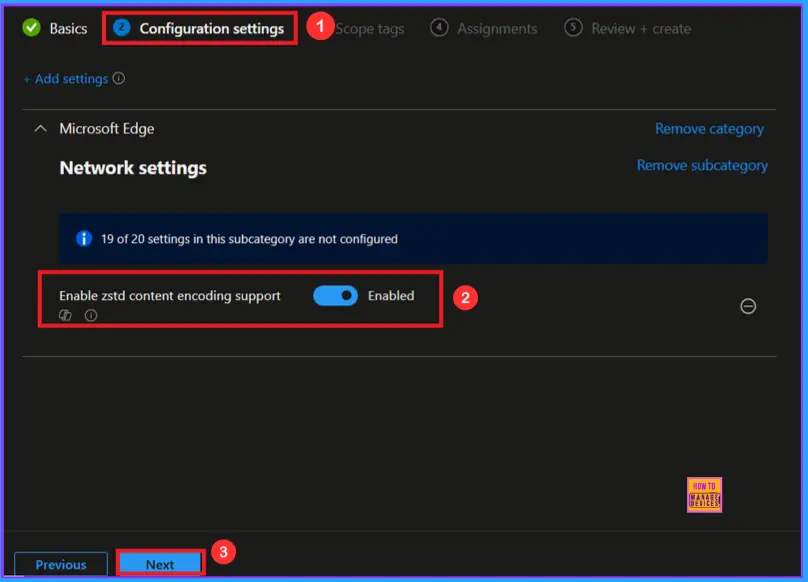Show info for zstd encoding setting

tap(91, 315)
